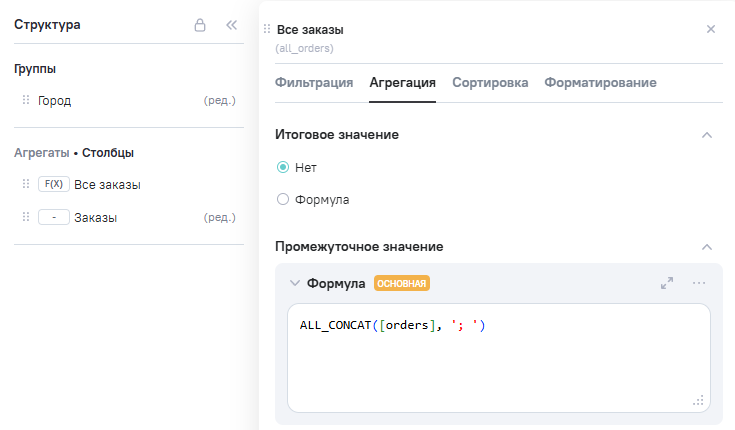Open the Сортировка tab

point(490,83)
